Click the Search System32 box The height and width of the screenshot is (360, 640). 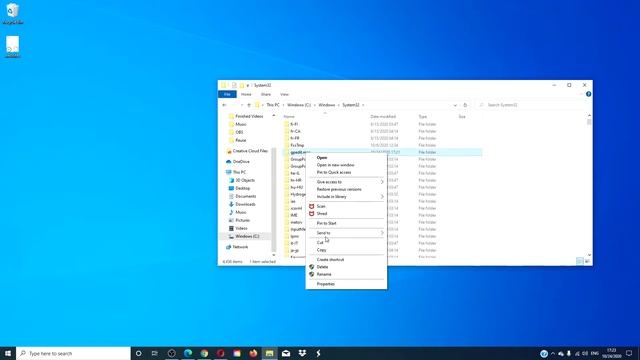coord(532,105)
